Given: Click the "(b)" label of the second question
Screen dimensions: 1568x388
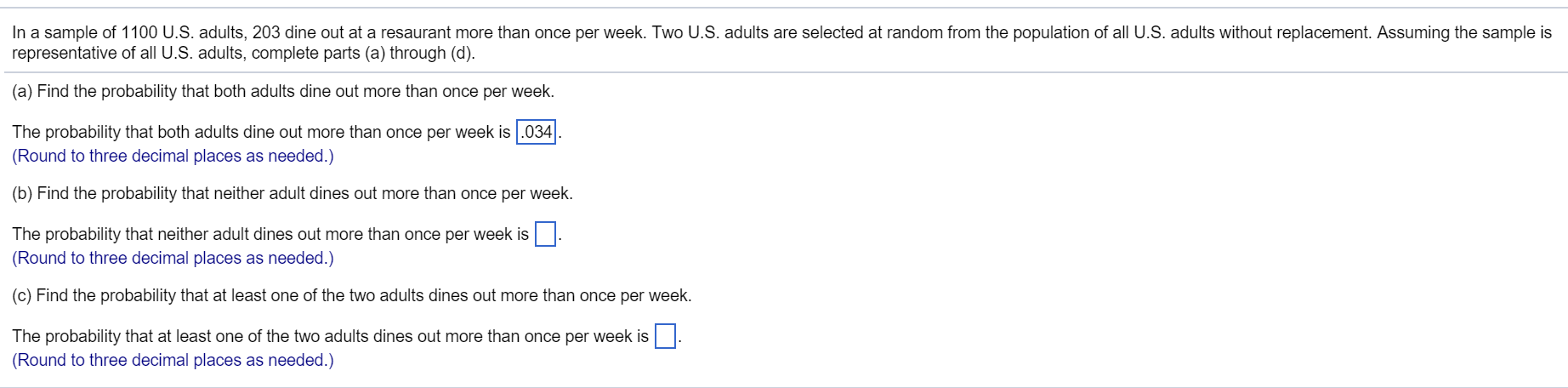Looking at the screenshot, I should pos(22,193).
